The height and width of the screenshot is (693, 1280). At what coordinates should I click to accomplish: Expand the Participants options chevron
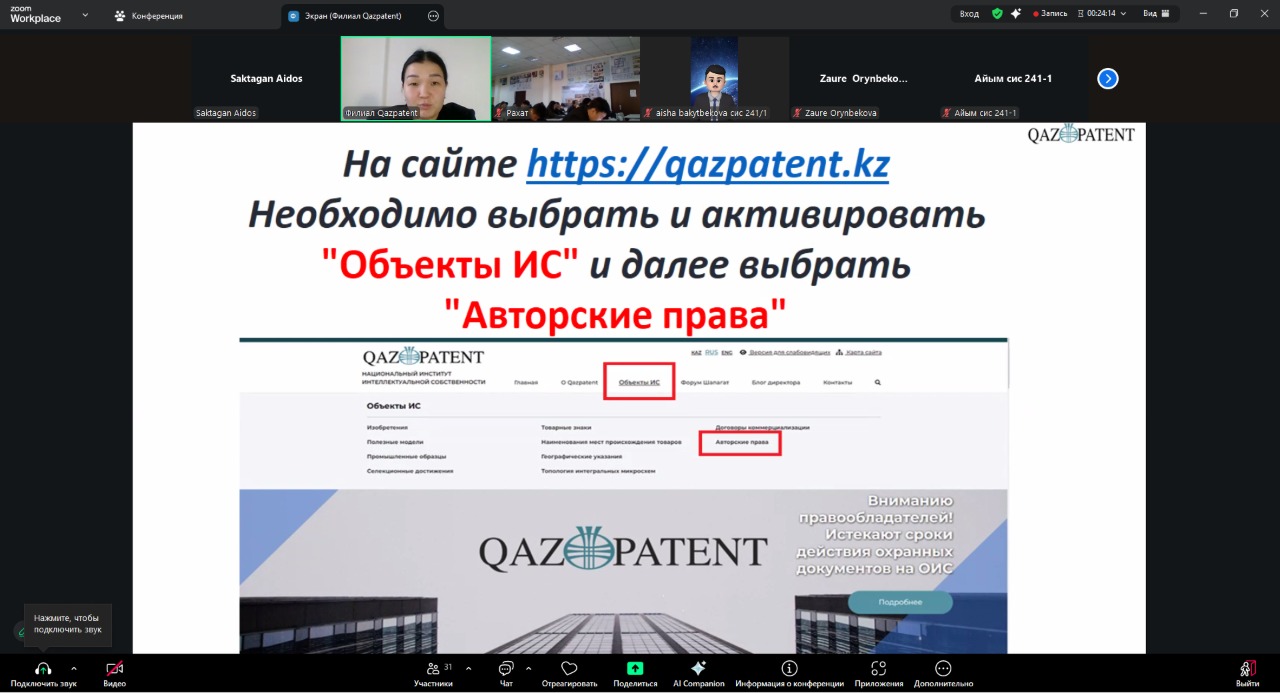point(468,668)
